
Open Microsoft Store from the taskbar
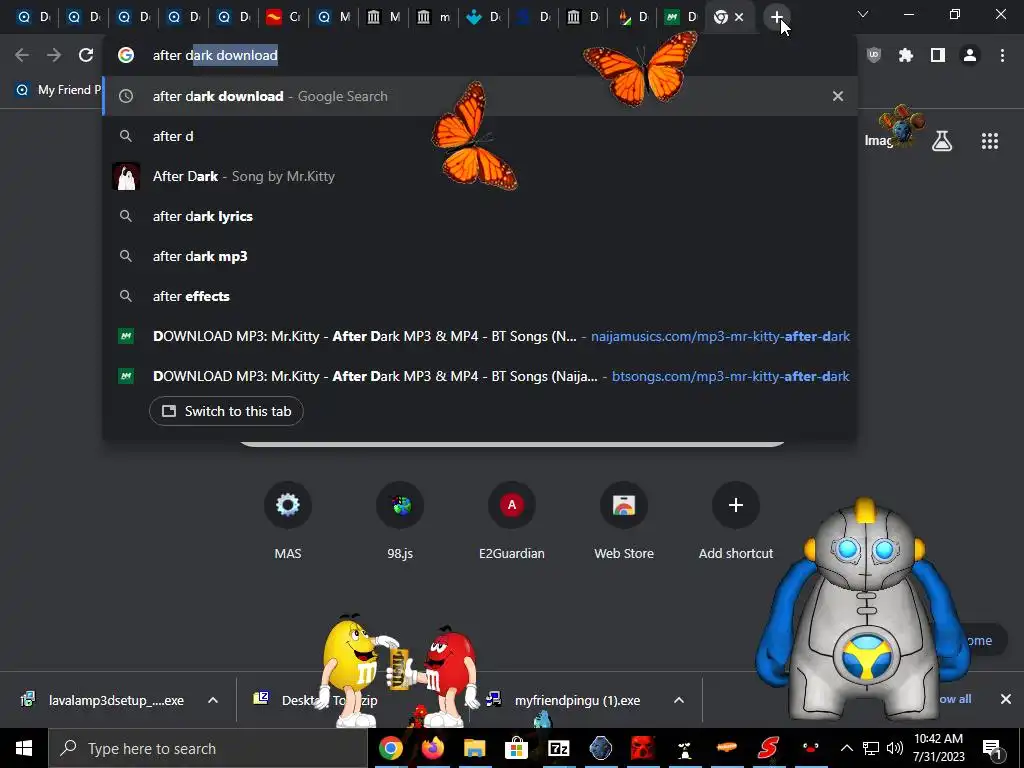516,748
